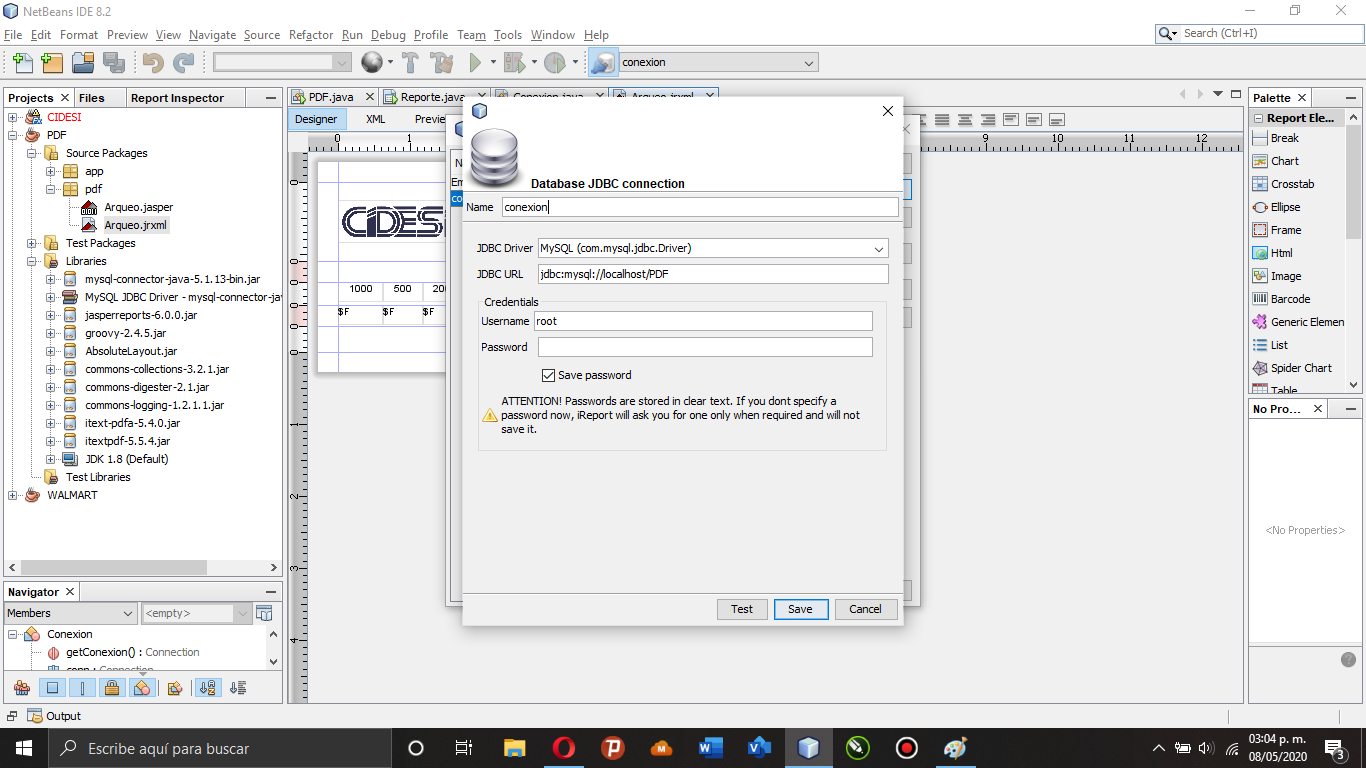Toggle Sort by Name in Navigator
1366x768 pixels.
pos(207,688)
